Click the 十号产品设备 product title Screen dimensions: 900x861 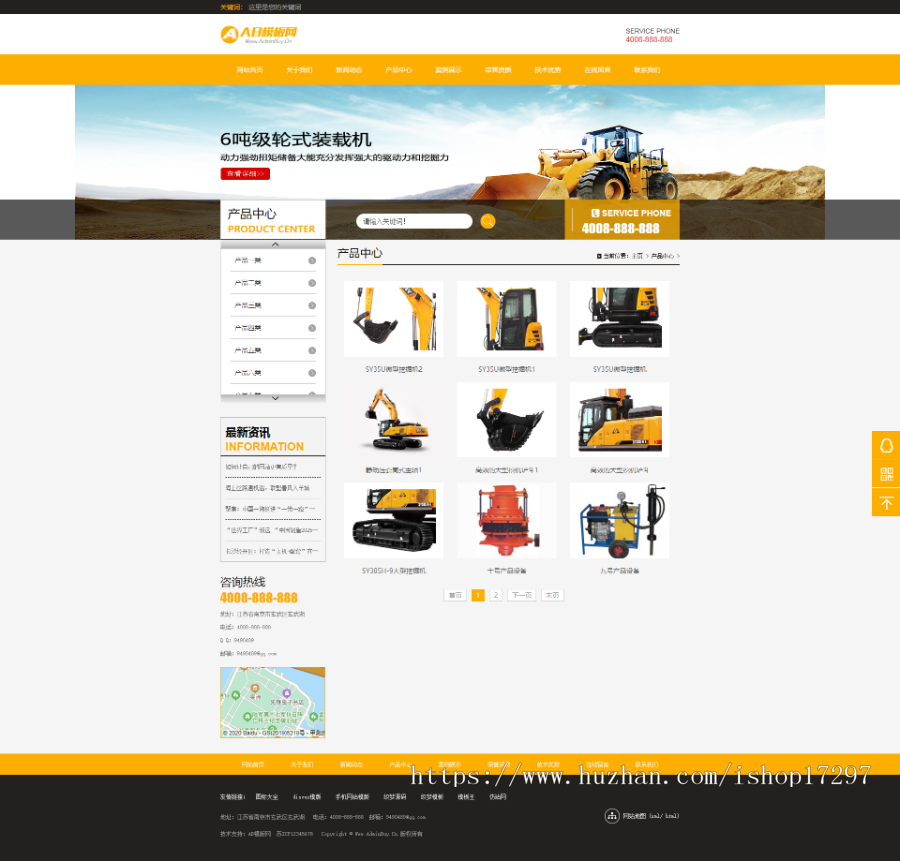pyautogui.click(x=506, y=571)
